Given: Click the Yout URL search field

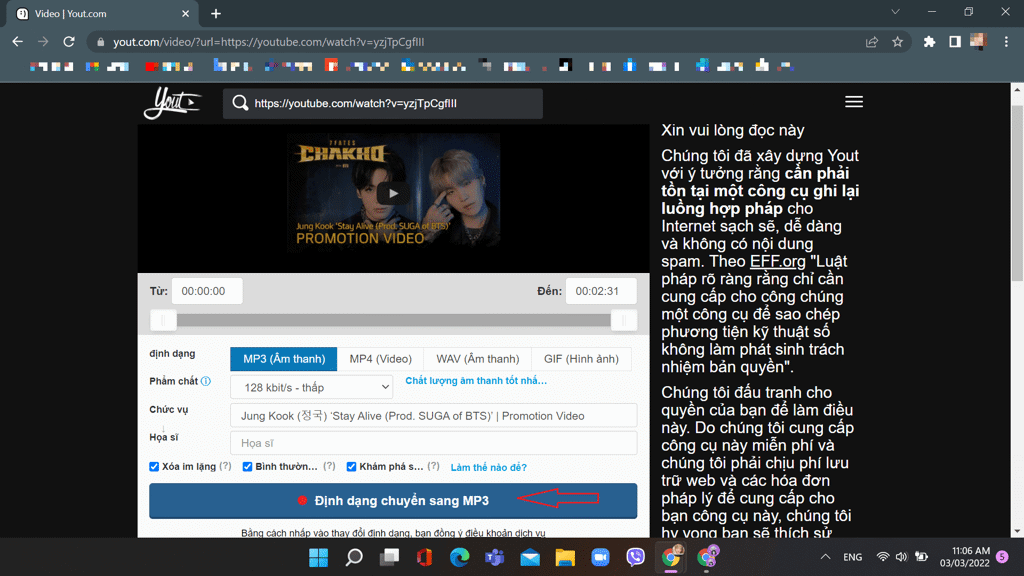Looking at the screenshot, I should 383,103.
